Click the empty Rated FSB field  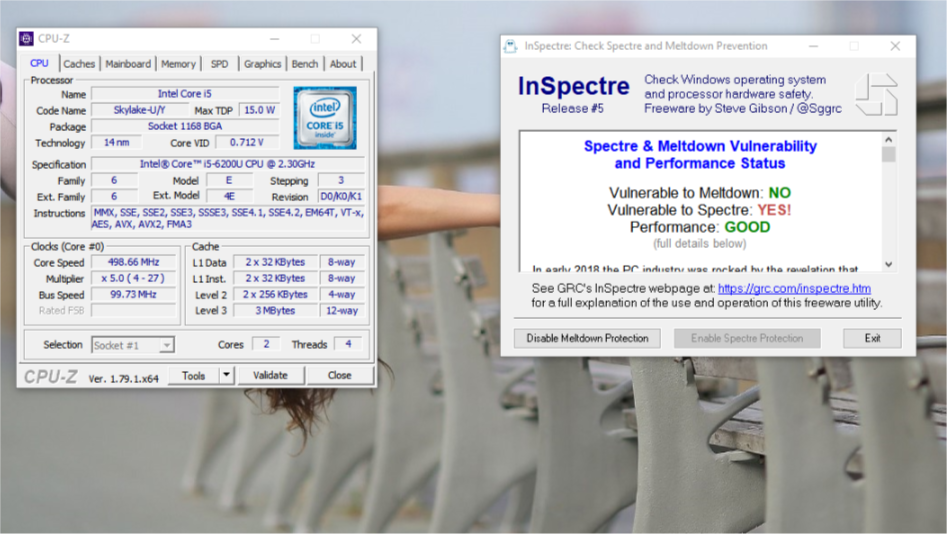pos(133,310)
